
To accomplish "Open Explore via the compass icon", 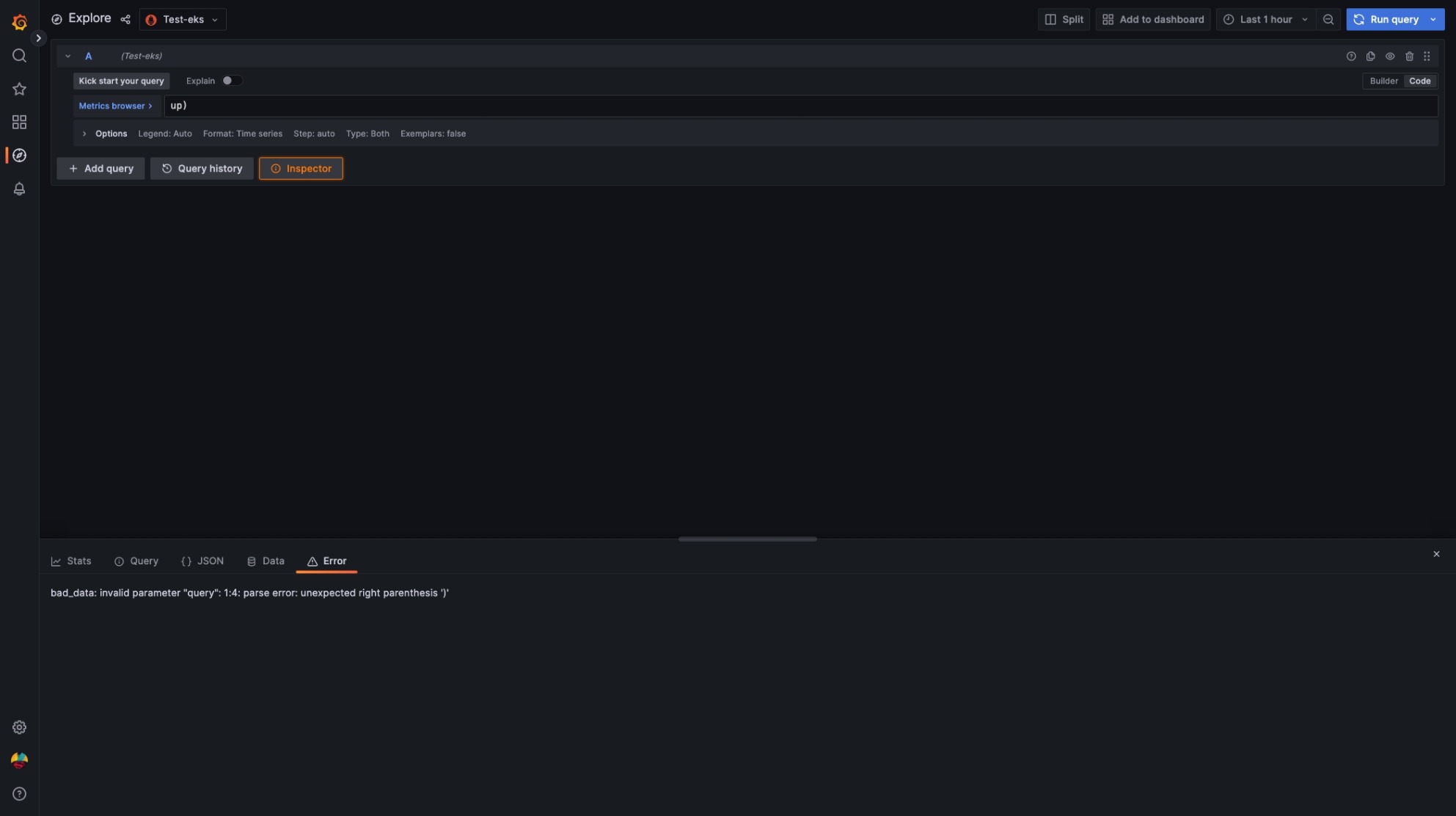I will [x=19, y=156].
